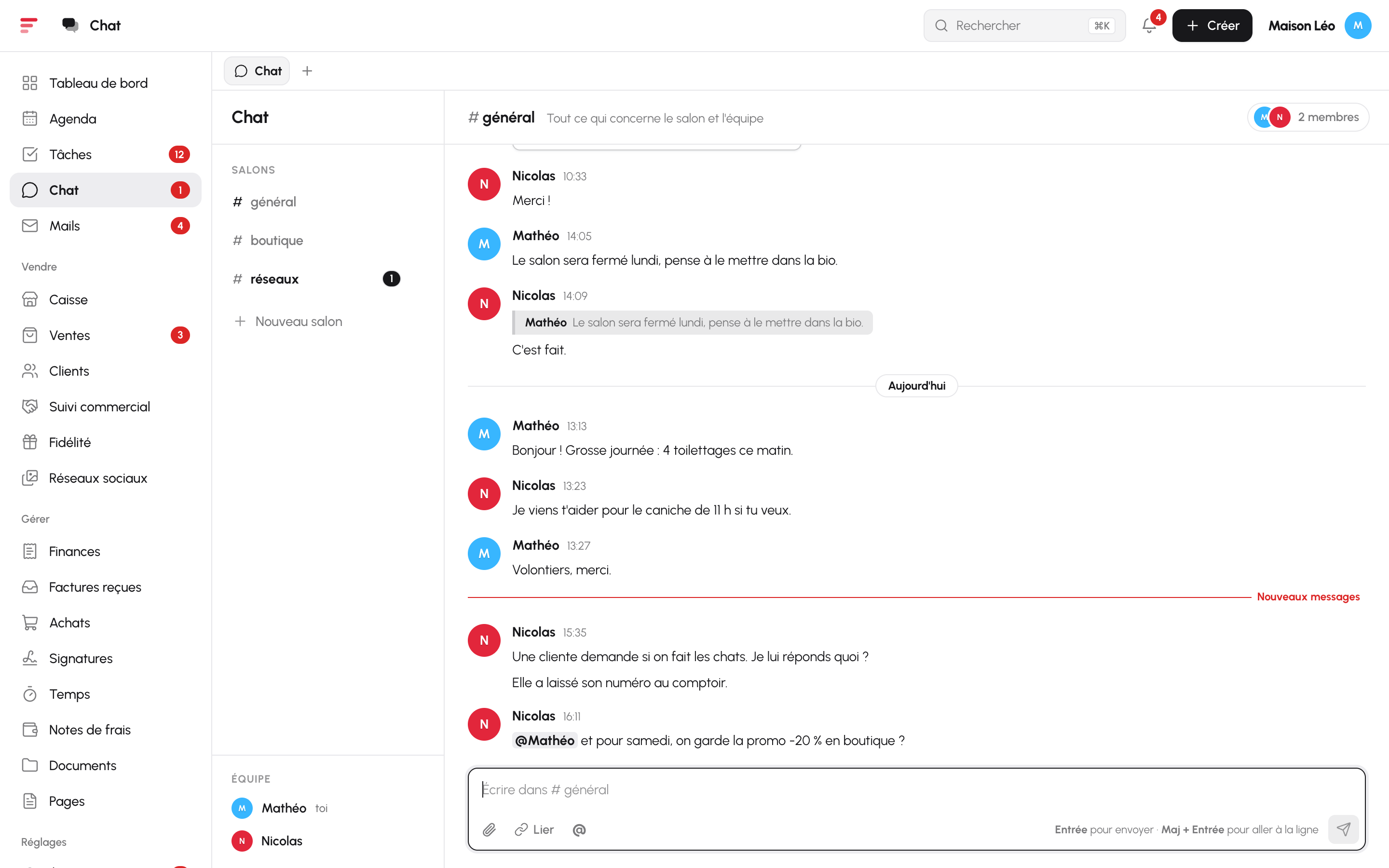Viewport: 1389px width, 868px height.
Task: Attach a file with the paperclip icon
Action: click(489, 829)
